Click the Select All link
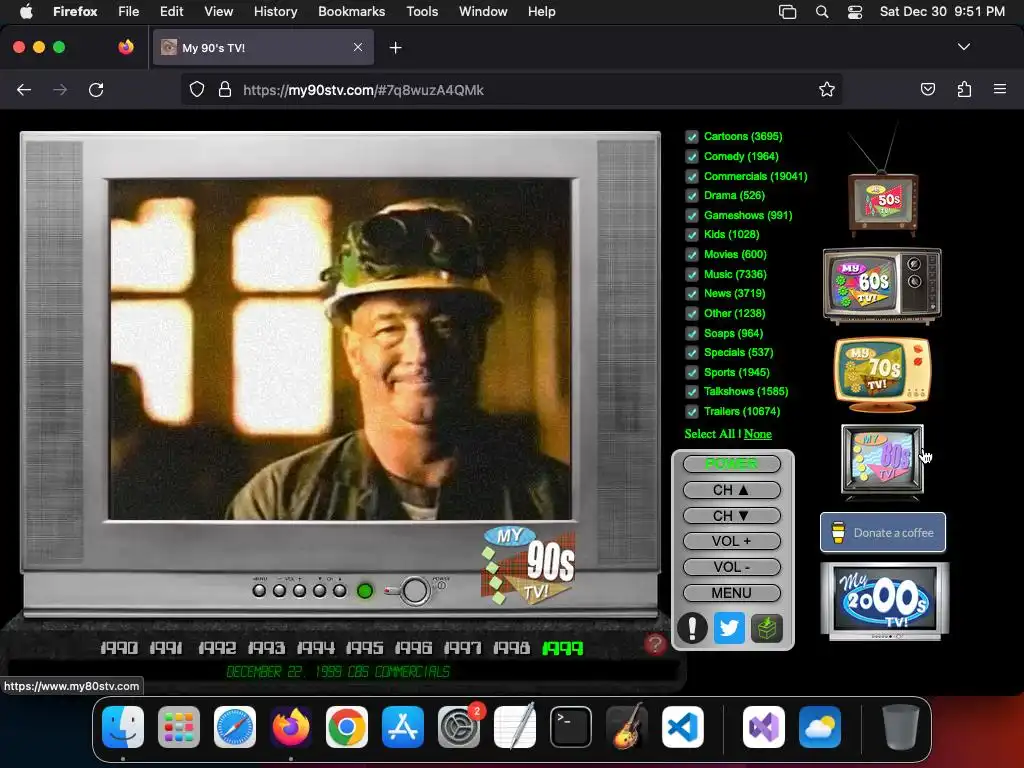 tap(709, 434)
